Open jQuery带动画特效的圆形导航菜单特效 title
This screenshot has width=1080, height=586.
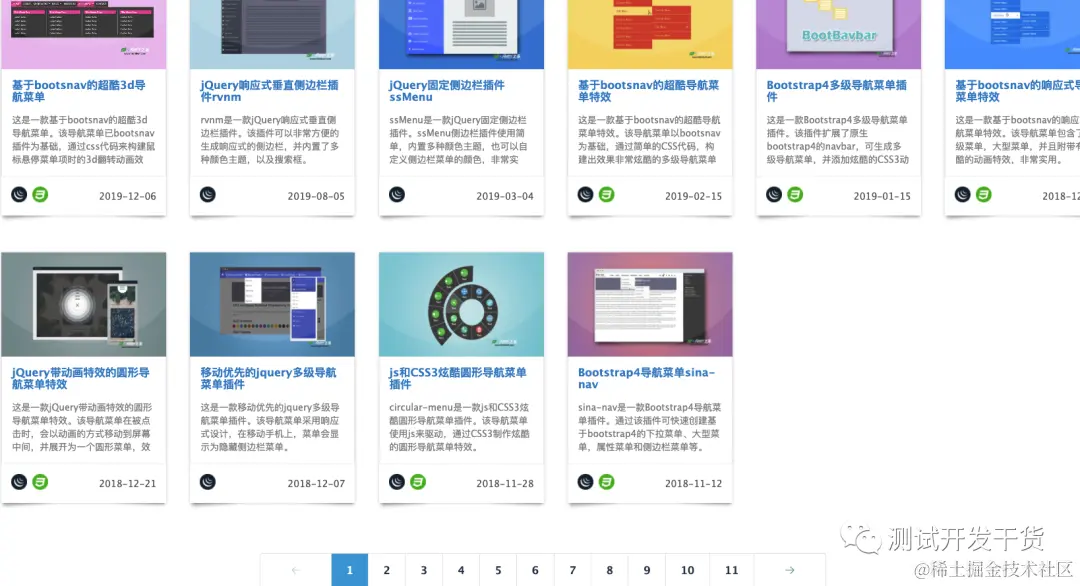[x=81, y=378]
